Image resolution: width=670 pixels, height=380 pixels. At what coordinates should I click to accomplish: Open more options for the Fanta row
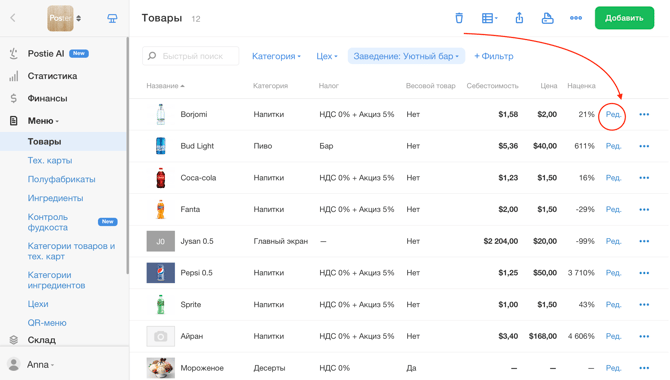[644, 209]
